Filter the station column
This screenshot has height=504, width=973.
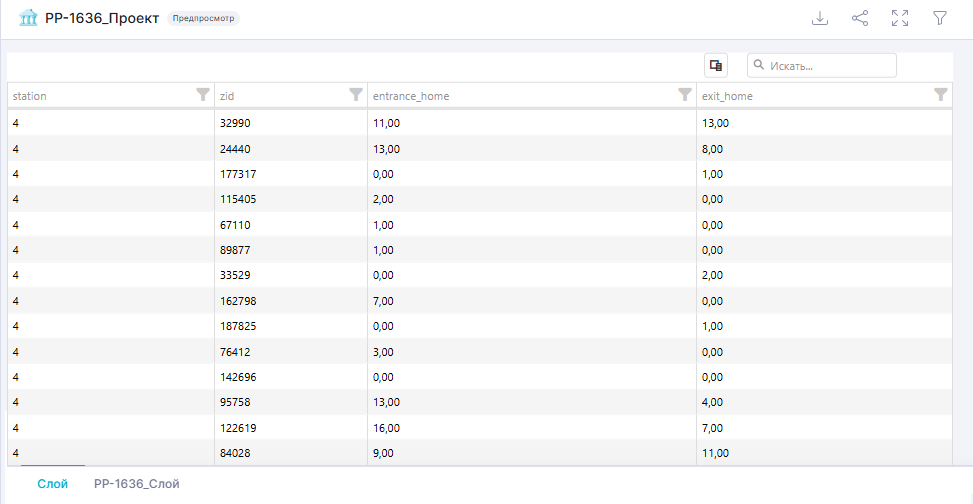click(203, 95)
